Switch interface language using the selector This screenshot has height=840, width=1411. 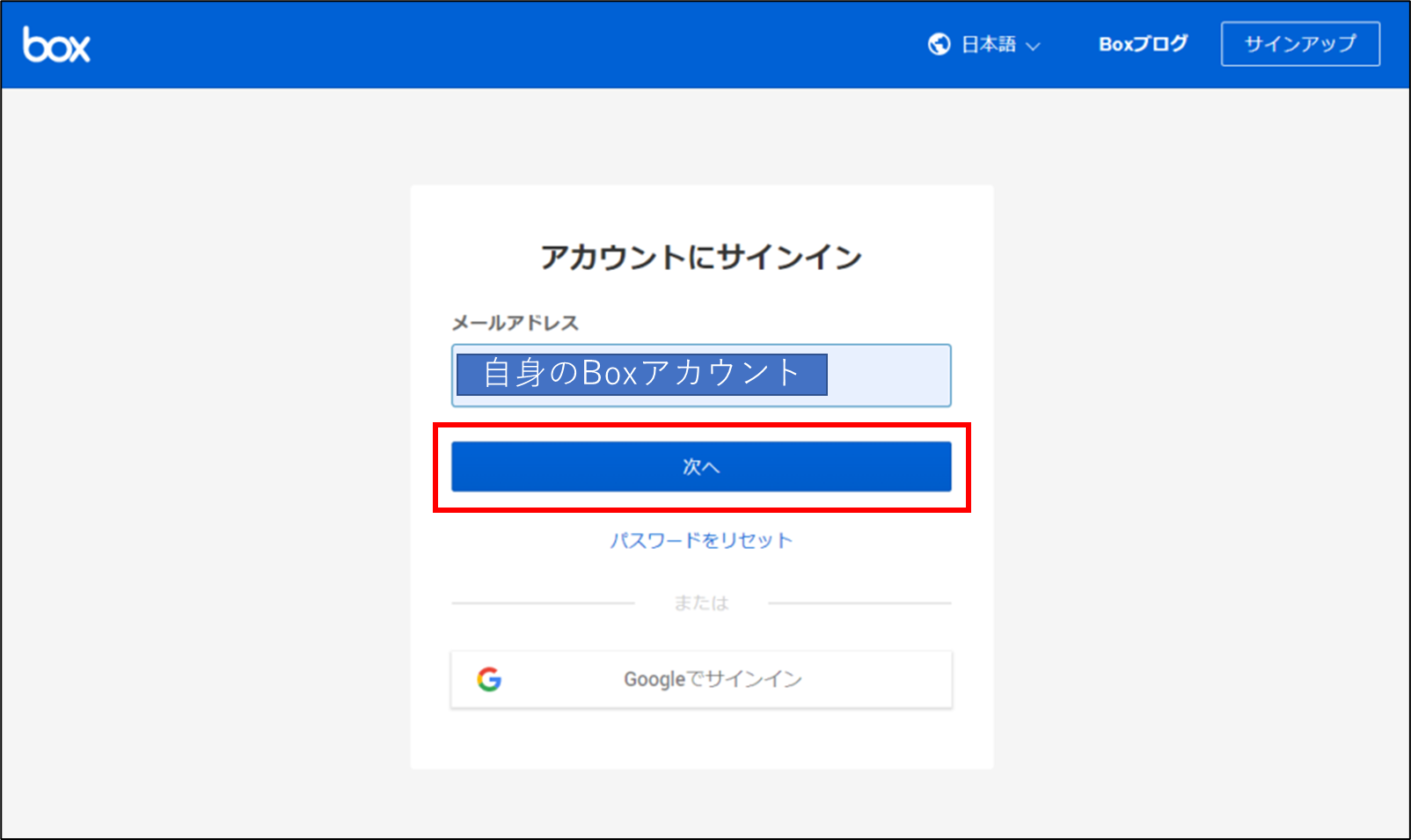pos(987,44)
